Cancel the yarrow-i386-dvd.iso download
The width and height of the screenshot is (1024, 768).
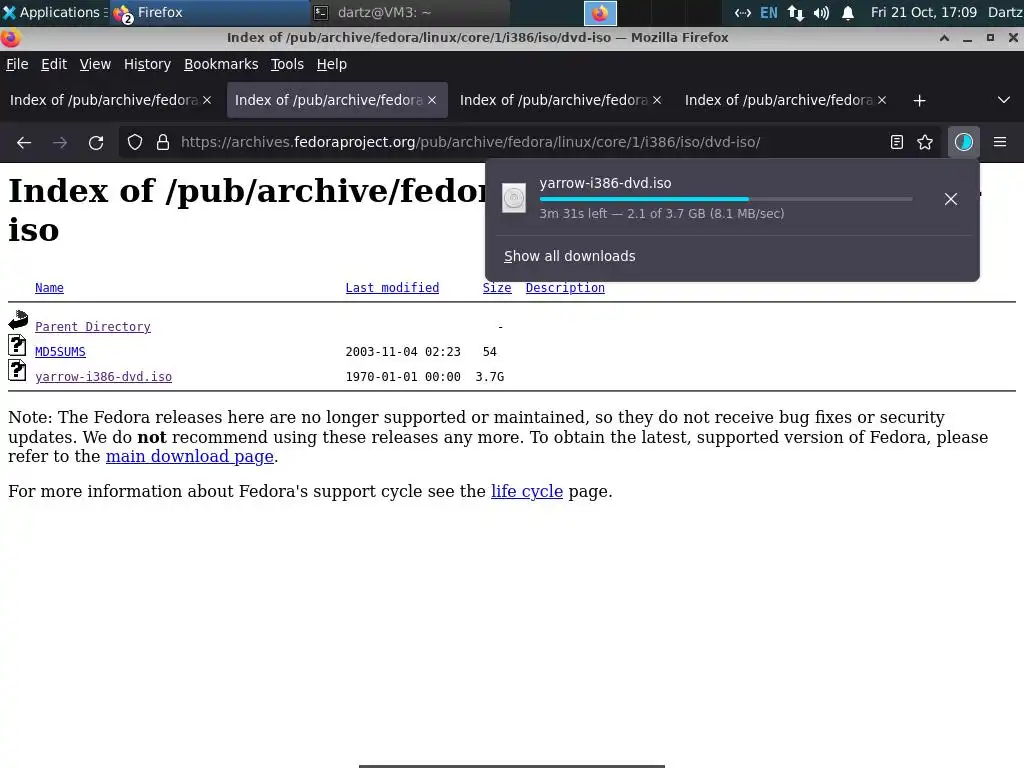tap(951, 199)
